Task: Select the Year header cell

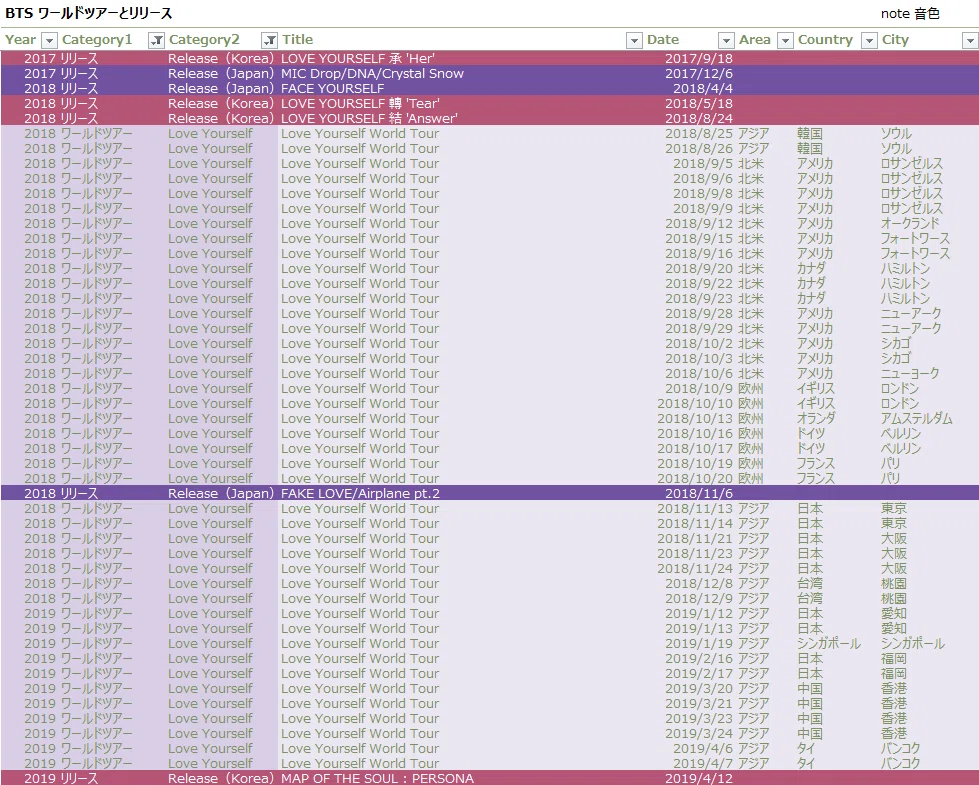Action: [21, 40]
